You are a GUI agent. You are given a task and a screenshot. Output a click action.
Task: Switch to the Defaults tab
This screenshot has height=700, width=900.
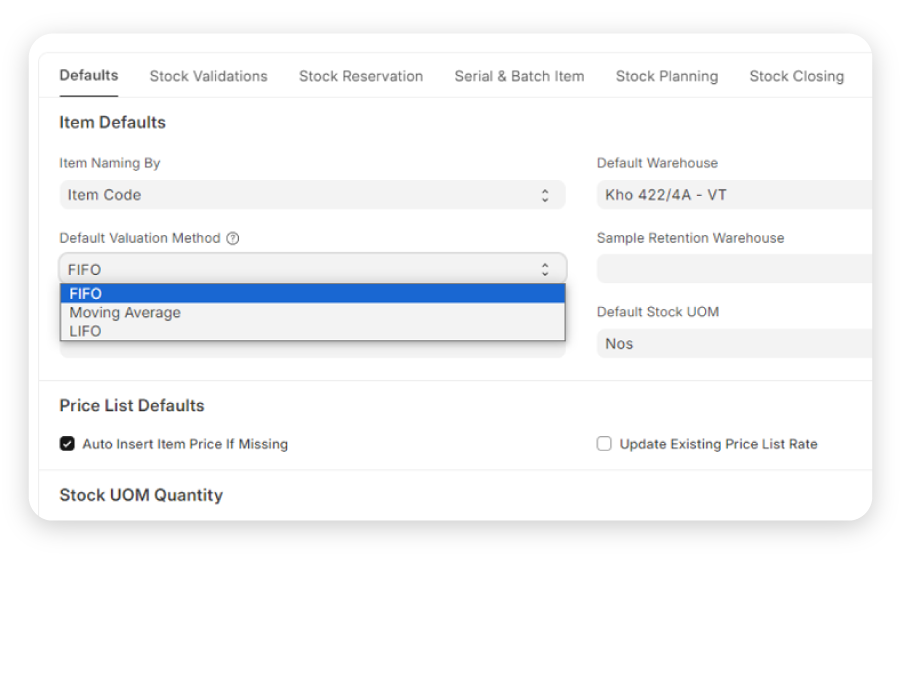89,76
